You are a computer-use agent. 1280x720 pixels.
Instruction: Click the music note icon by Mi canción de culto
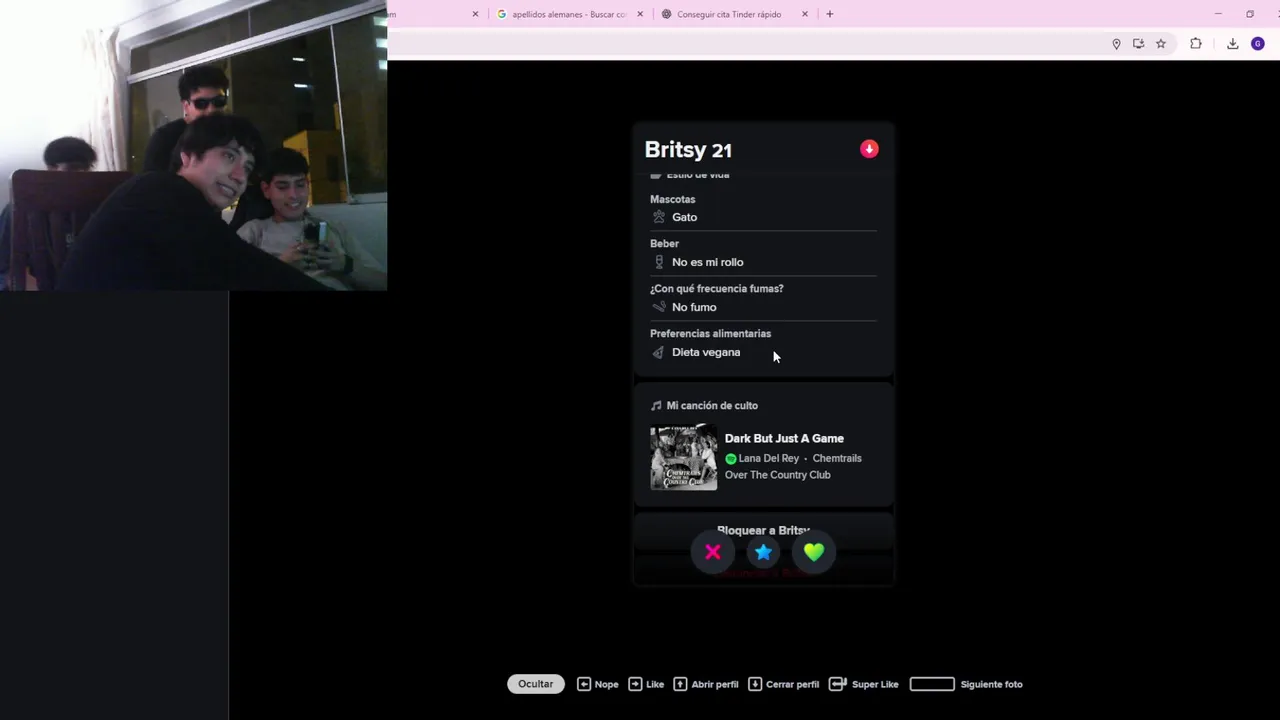pos(656,406)
